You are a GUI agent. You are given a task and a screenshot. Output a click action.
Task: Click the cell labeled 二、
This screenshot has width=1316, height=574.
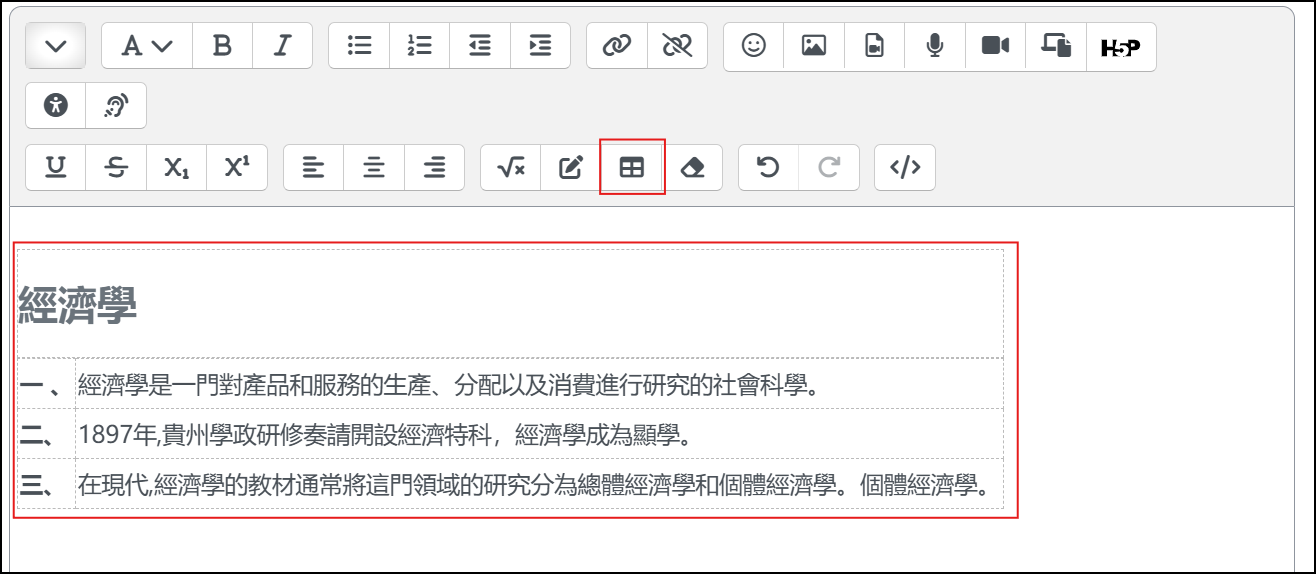click(x=46, y=434)
